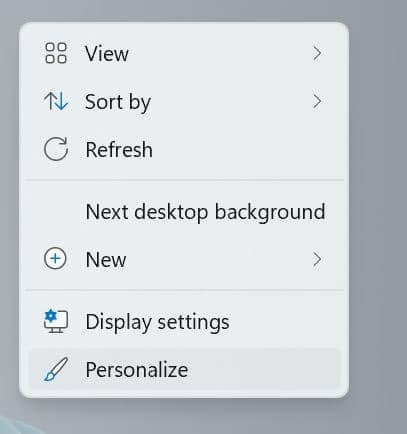Click the four-squares View icon
This screenshot has height=434, width=407.
(56, 53)
